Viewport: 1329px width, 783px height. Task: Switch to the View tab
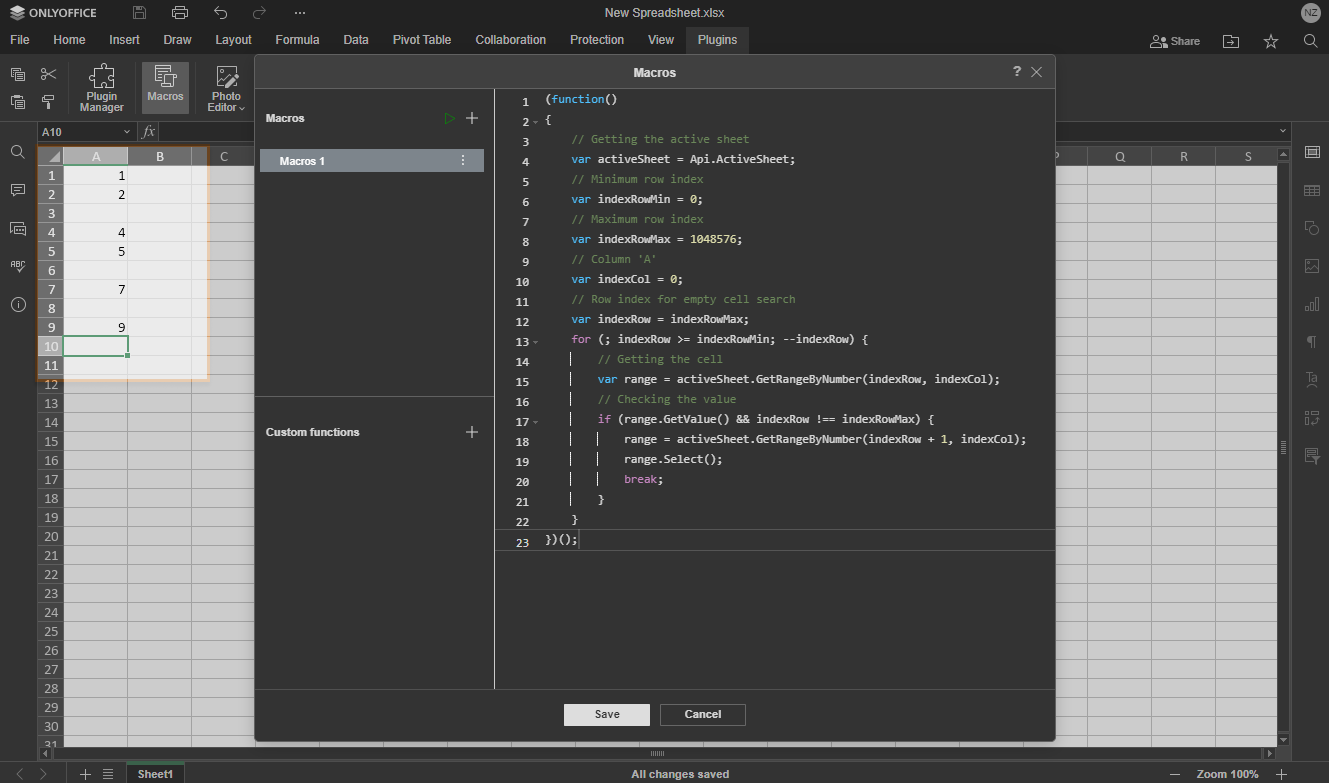pyautogui.click(x=661, y=40)
